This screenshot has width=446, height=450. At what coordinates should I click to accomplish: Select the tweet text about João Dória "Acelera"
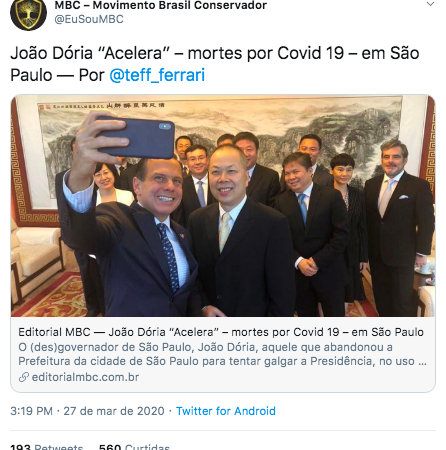(x=215, y=64)
